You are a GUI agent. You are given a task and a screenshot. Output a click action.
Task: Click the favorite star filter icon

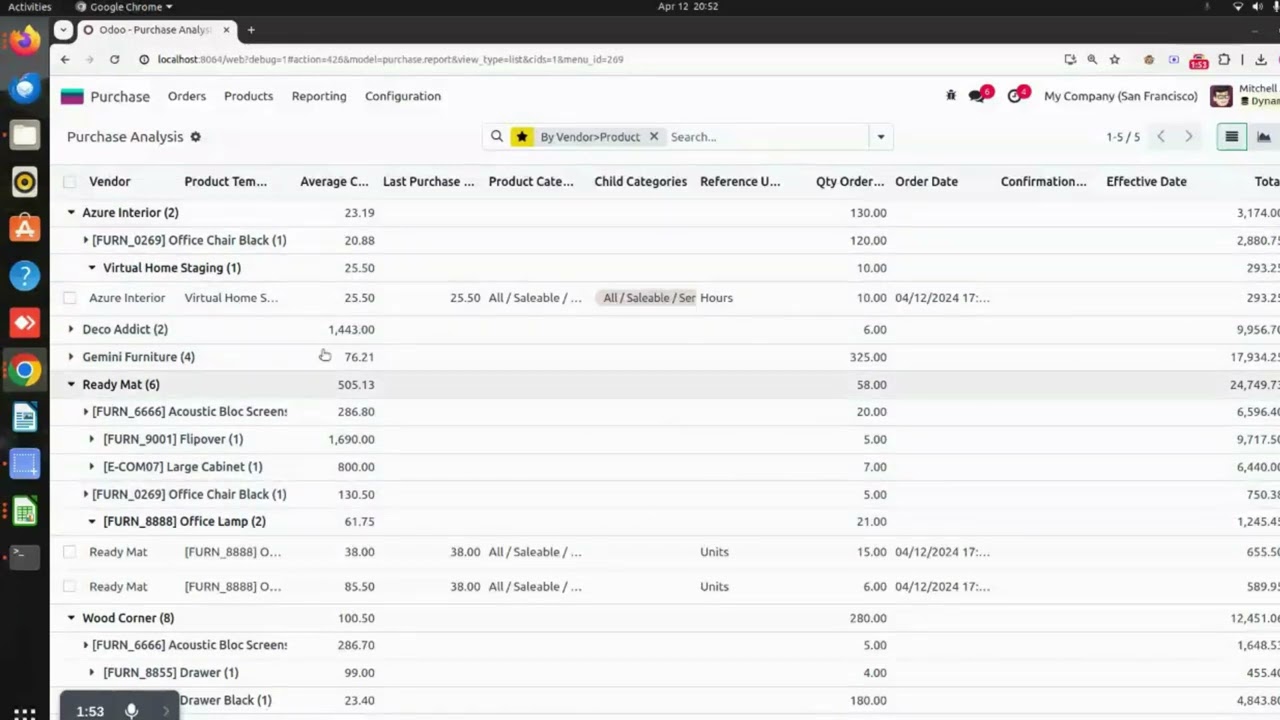(521, 137)
